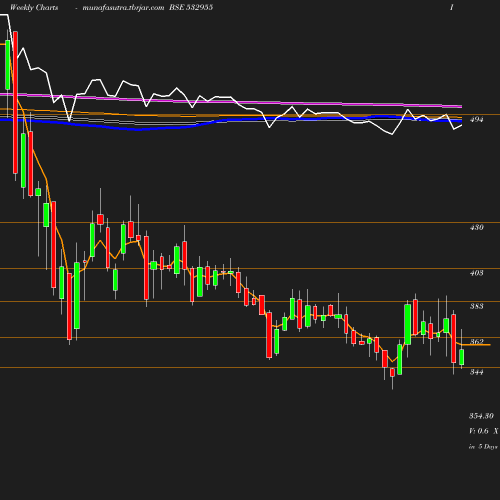Click the 344 price axis label
This screenshot has width=500, height=500.
point(476,372)
